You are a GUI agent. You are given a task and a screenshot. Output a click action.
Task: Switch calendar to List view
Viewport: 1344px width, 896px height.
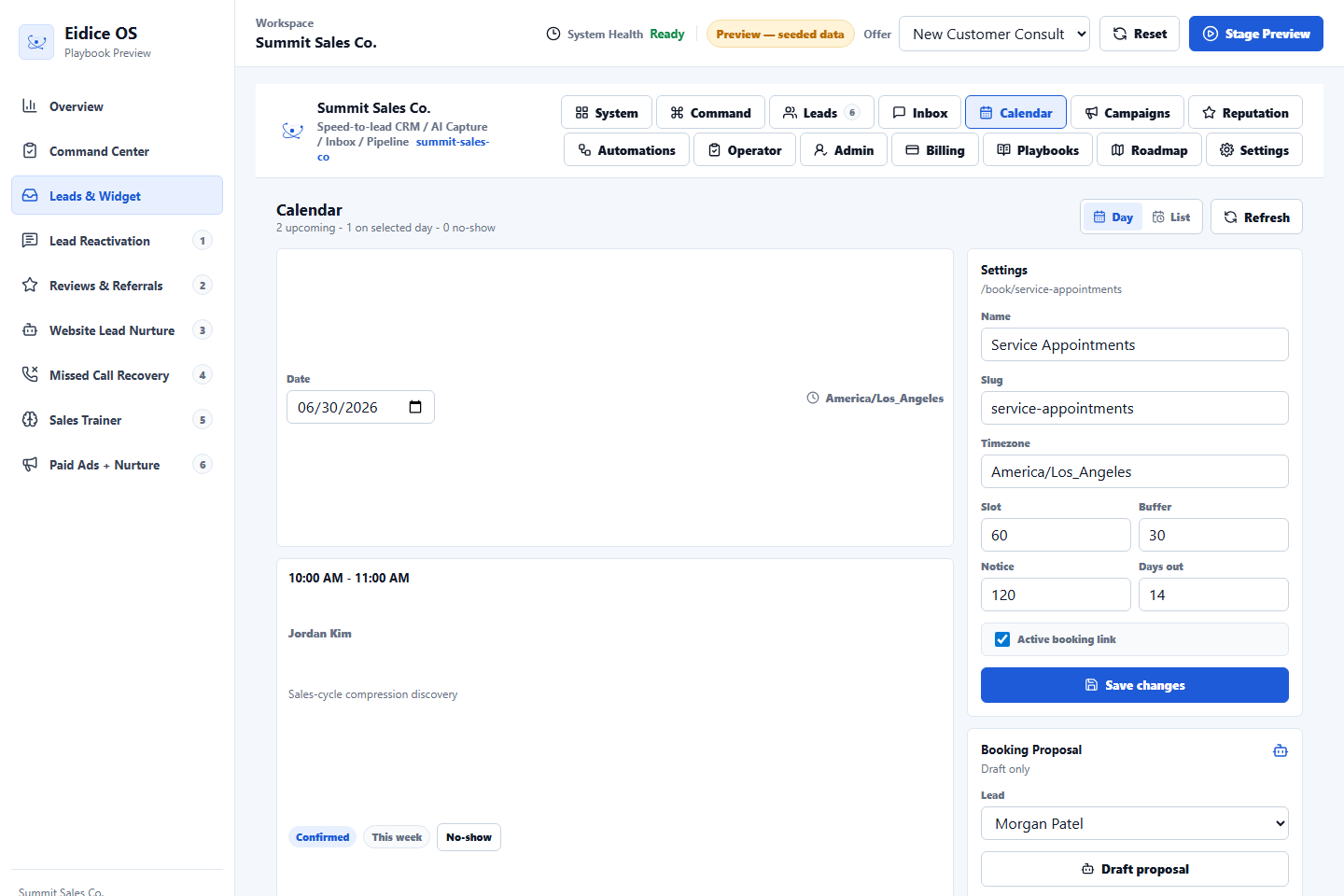[x=1171, y=217]
